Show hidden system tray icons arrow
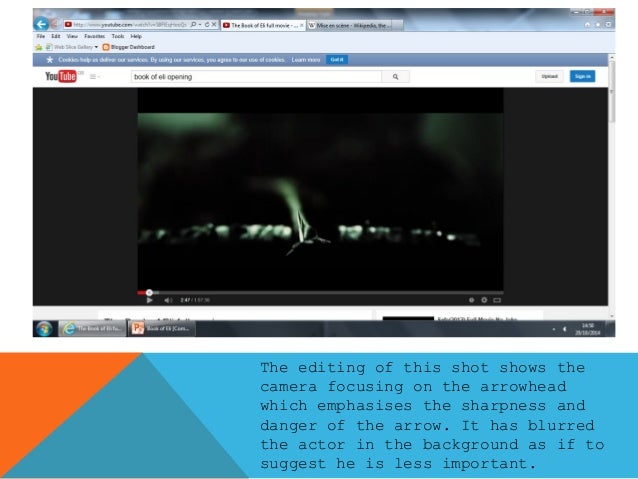Viewport: 638px width, 479px height. 554,329
